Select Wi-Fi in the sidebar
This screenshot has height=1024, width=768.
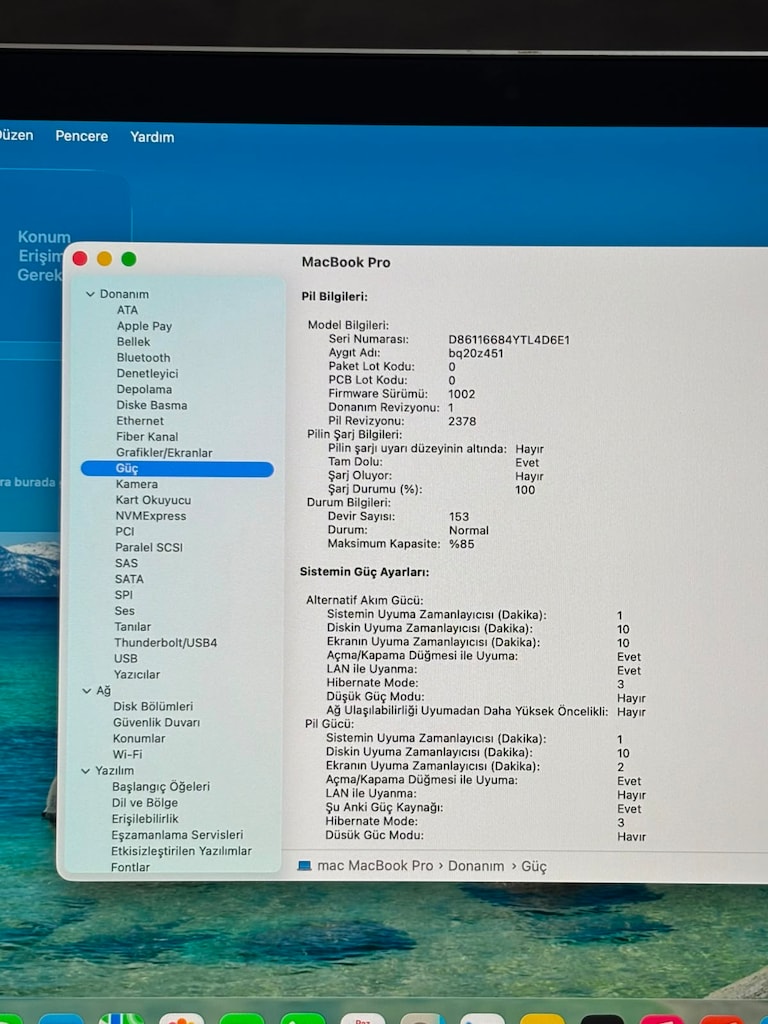[x=127, y=754]
